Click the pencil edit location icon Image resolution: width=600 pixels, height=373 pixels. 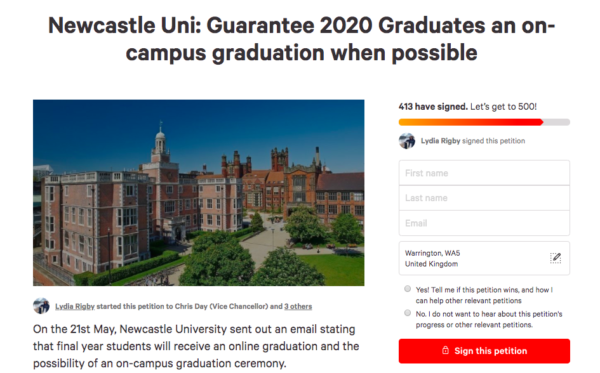coord(555,258)
